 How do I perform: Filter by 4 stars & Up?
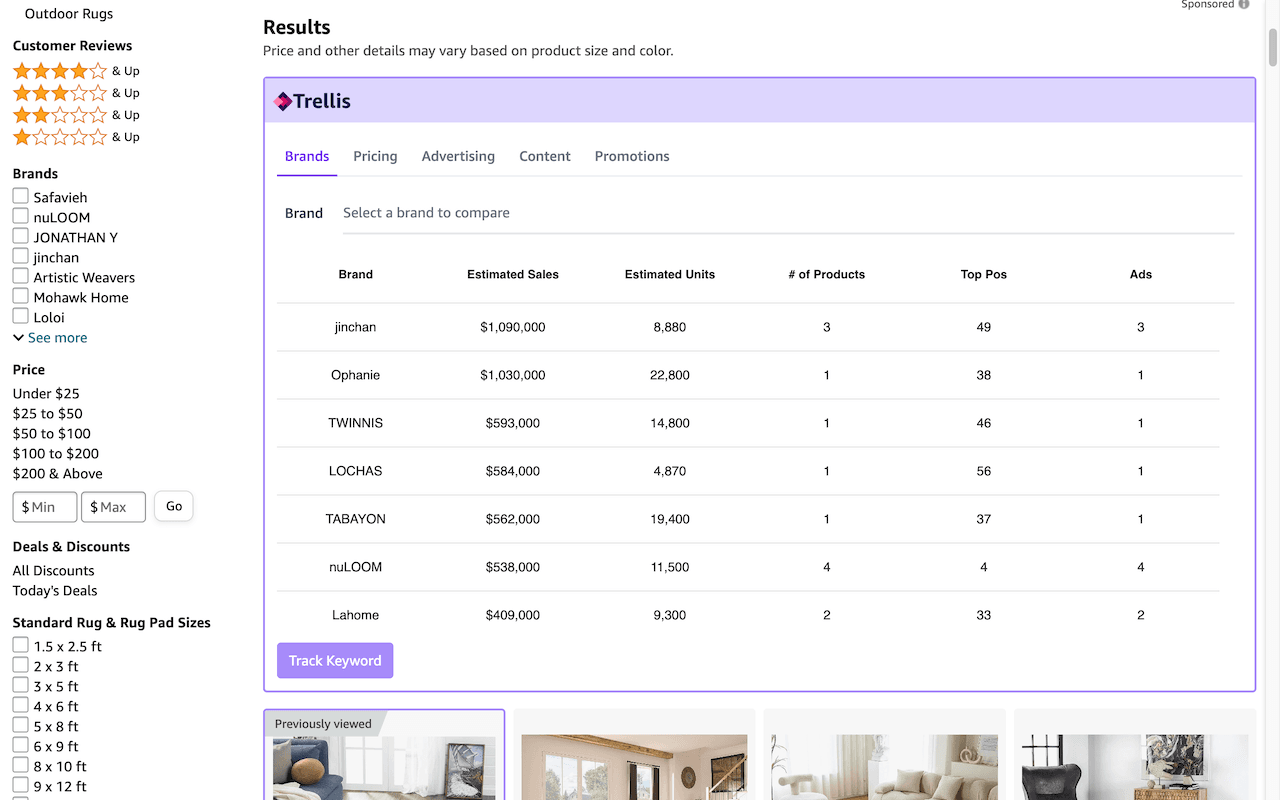point(76,71)
